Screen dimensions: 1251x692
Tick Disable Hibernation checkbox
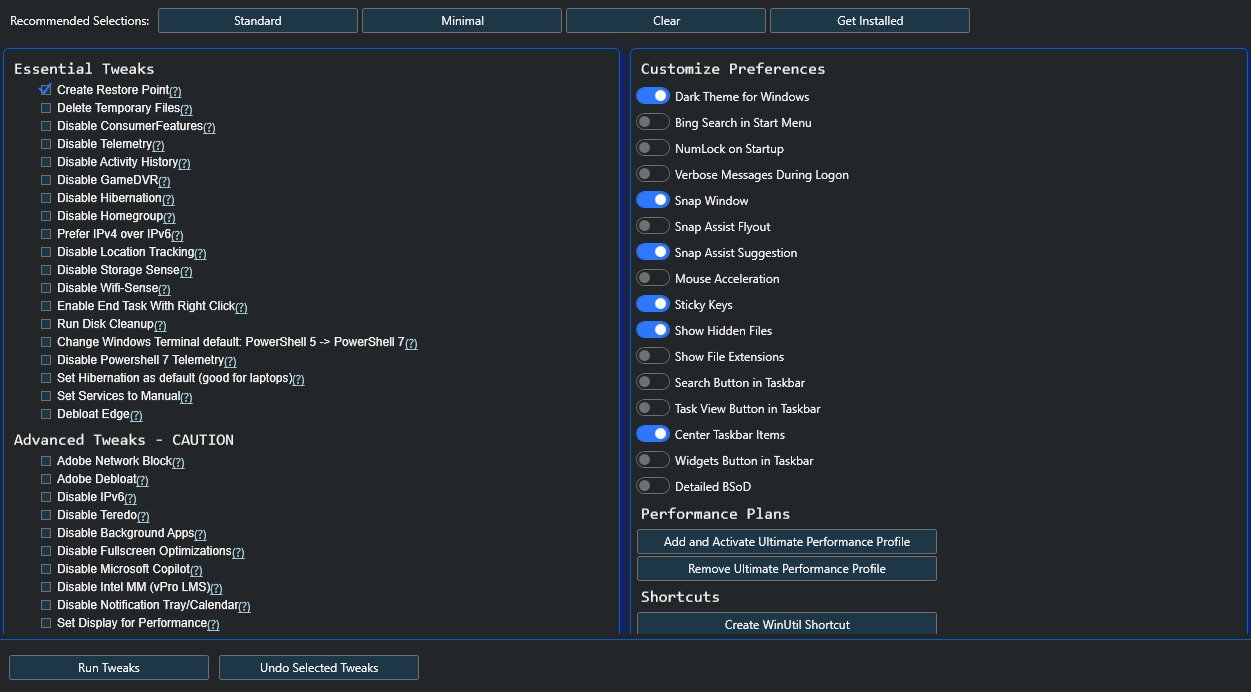pyautogui.click(x=46, y=198)
